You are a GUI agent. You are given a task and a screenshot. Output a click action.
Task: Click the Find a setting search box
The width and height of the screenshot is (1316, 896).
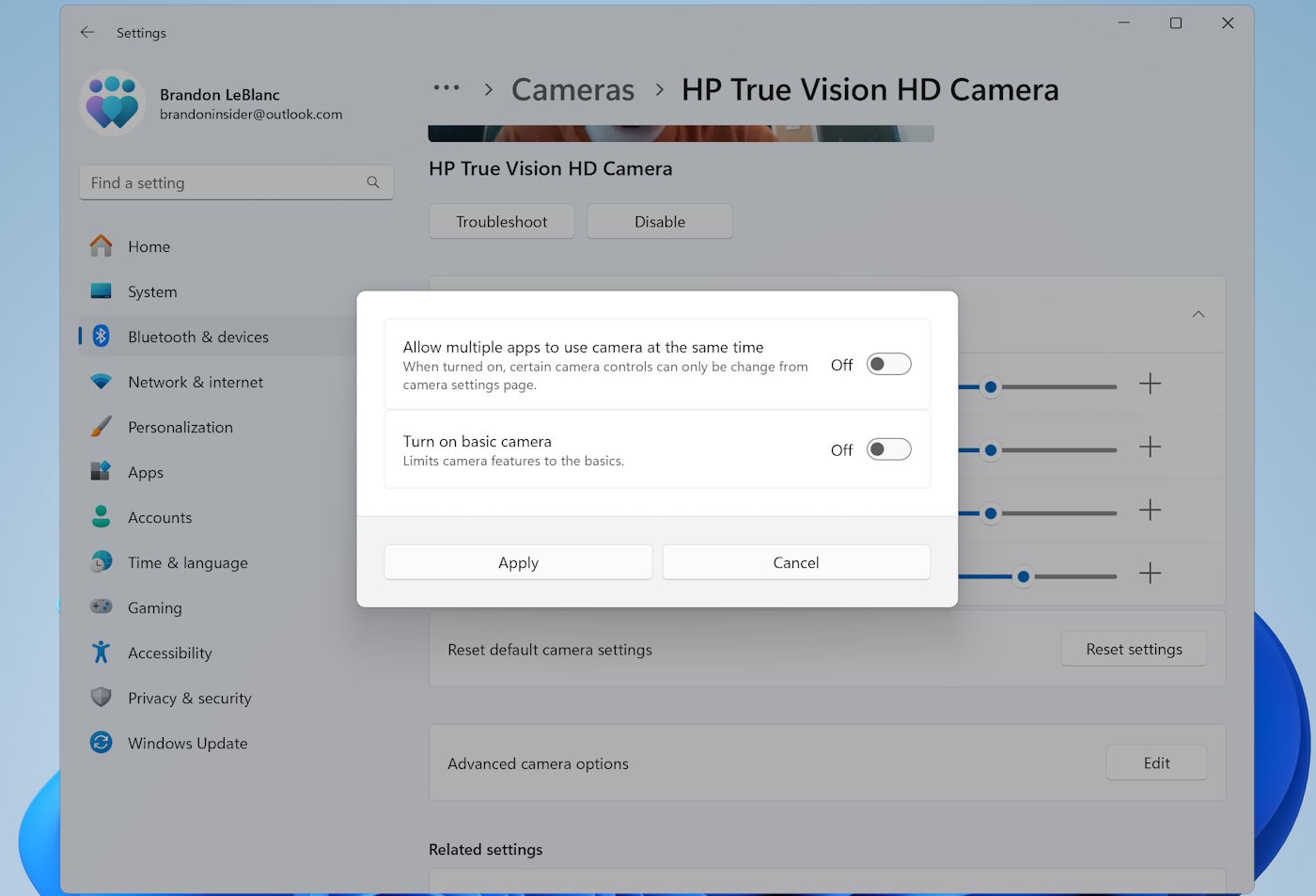226,183
